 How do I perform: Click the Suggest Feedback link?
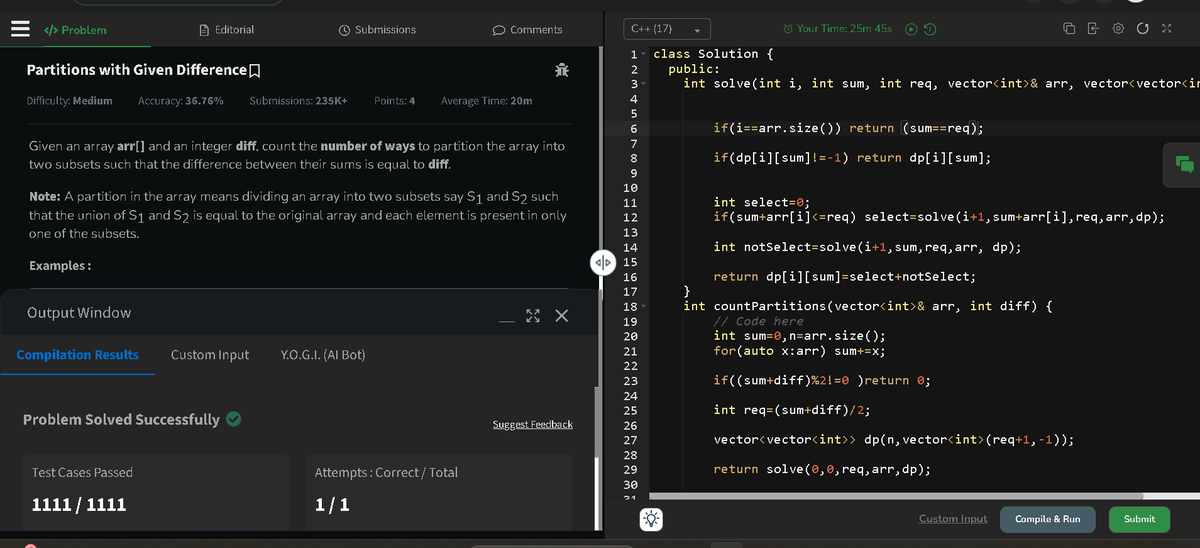(532, 425)
